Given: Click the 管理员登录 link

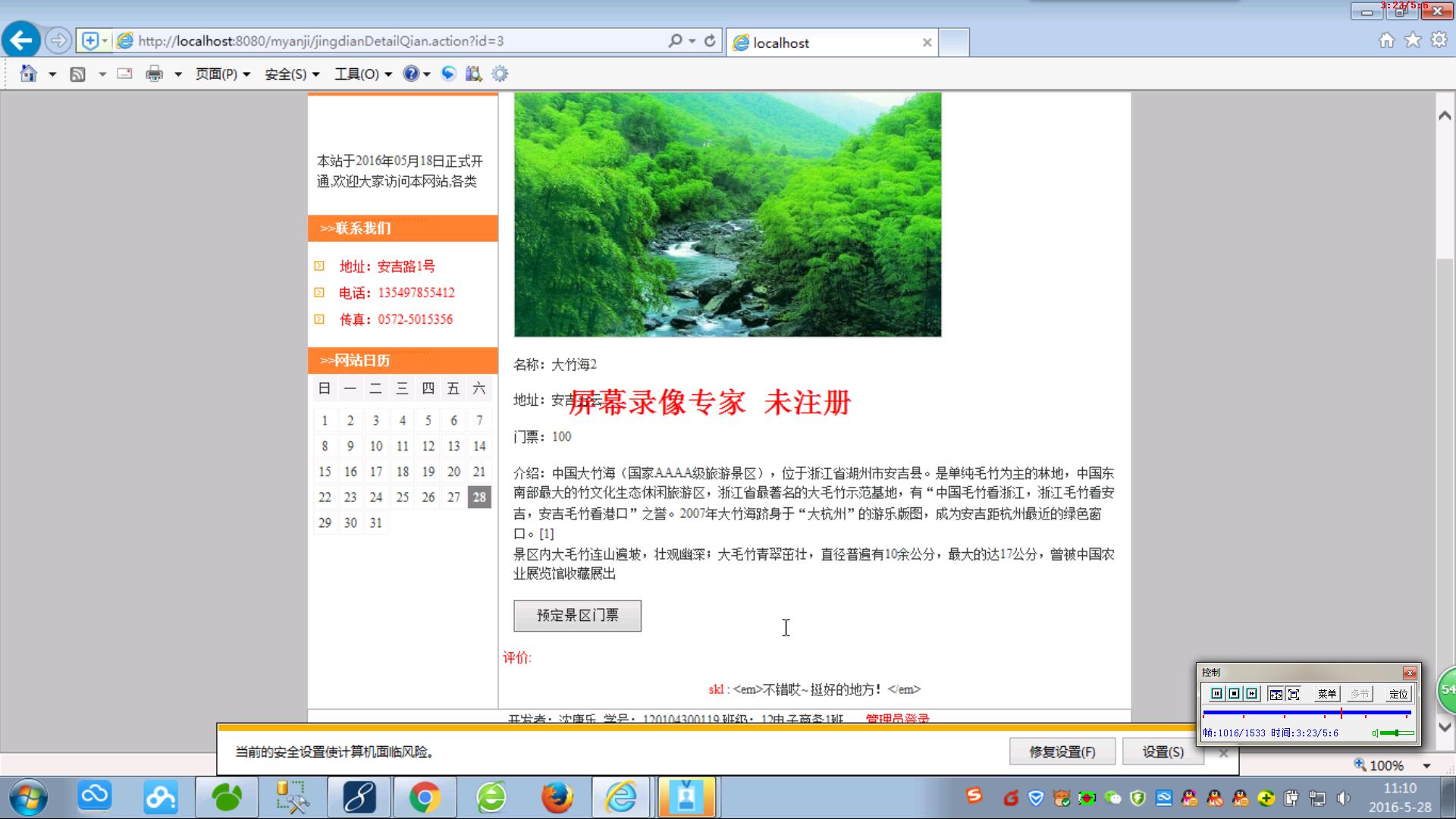Looking at the screenshot, I should [897, 717].
